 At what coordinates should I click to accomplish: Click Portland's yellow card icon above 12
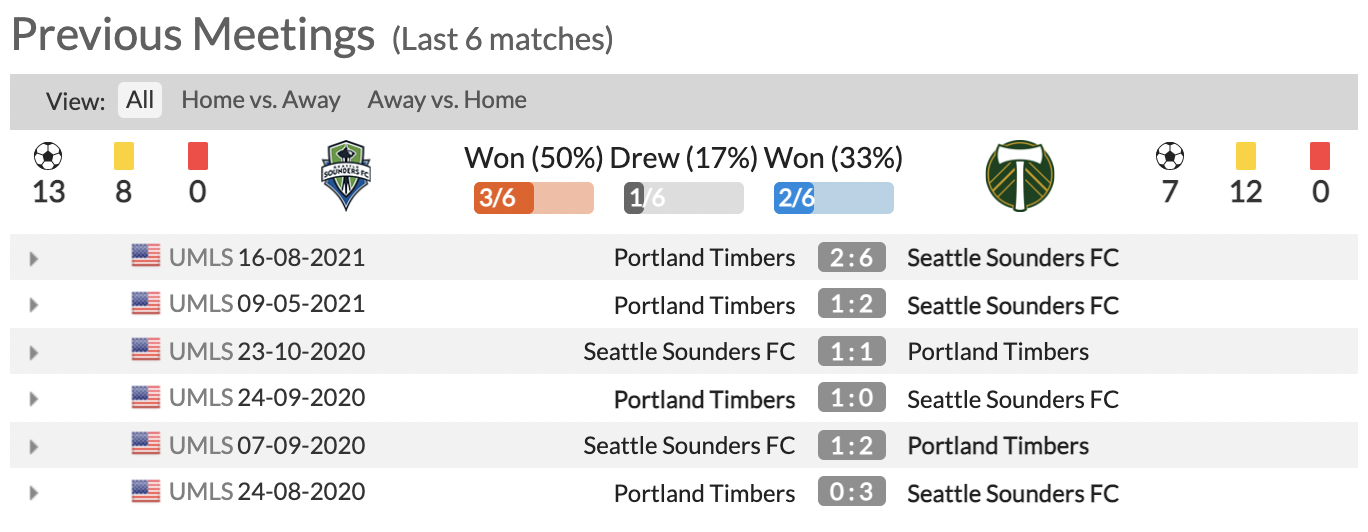1246,156
